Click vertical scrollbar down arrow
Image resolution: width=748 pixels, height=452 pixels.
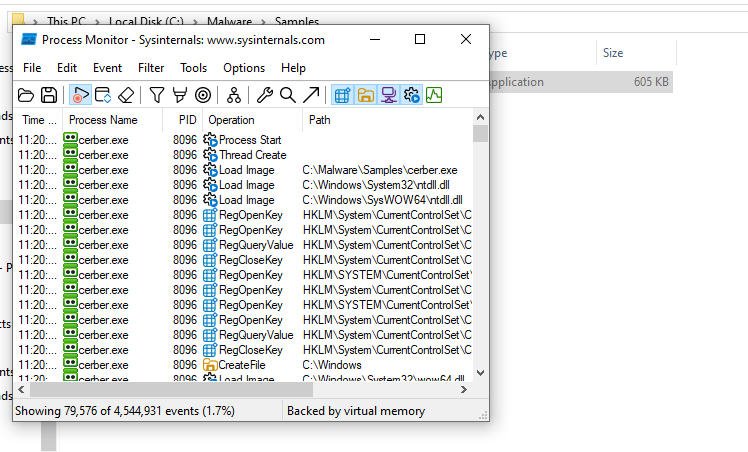click(x=480, y=373)
